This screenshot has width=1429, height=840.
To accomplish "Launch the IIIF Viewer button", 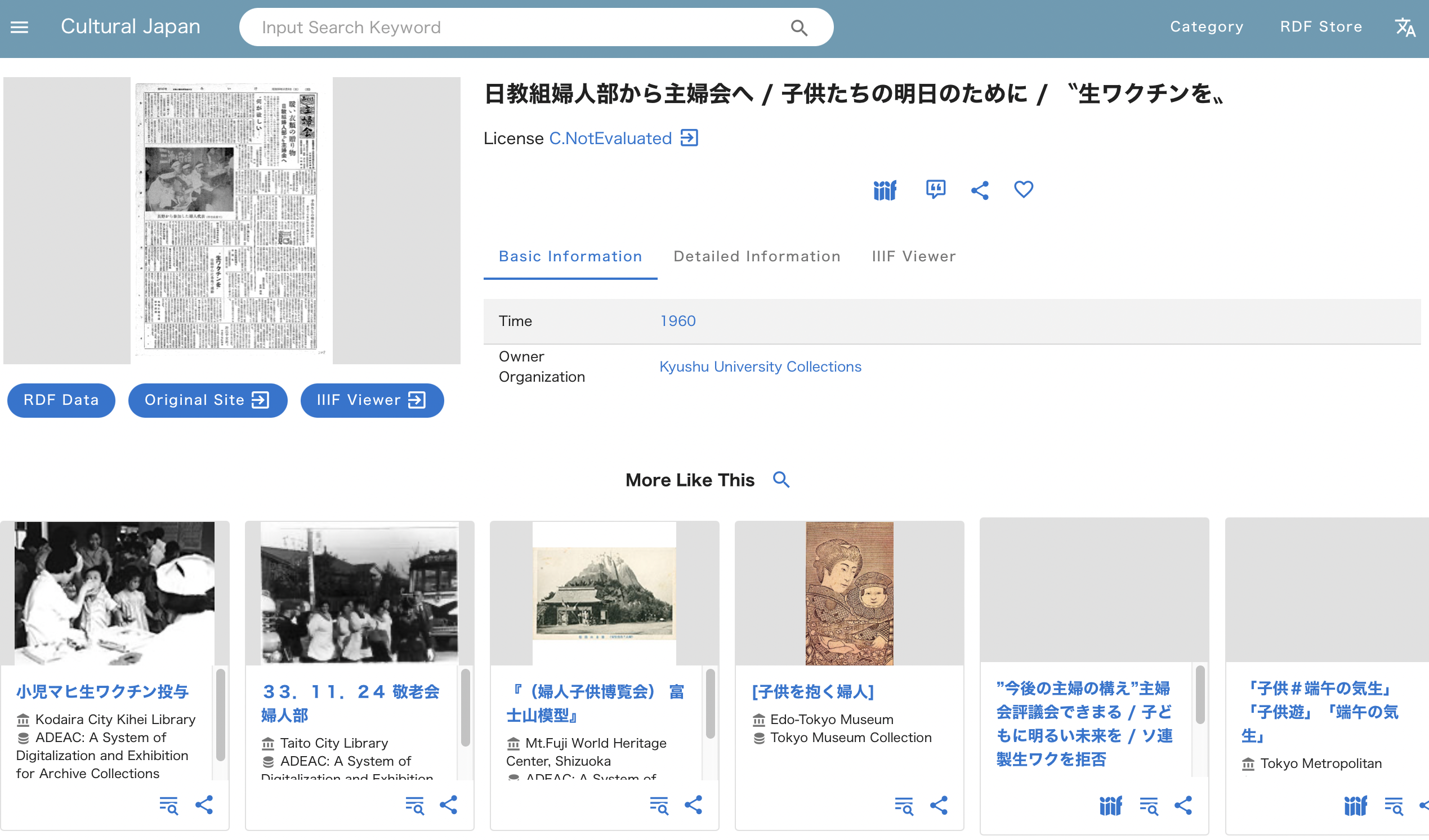I will [372, 400].
